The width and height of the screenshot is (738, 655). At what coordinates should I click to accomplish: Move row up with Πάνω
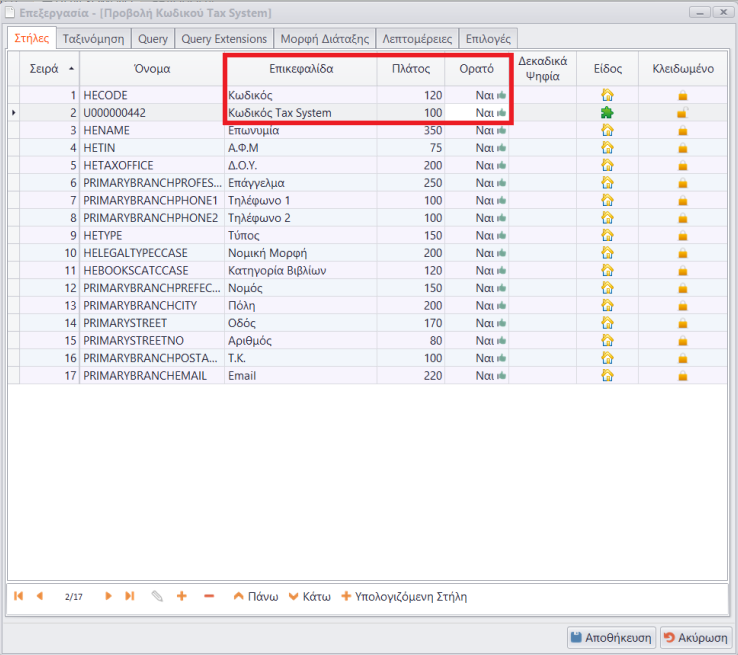[255, 596]
